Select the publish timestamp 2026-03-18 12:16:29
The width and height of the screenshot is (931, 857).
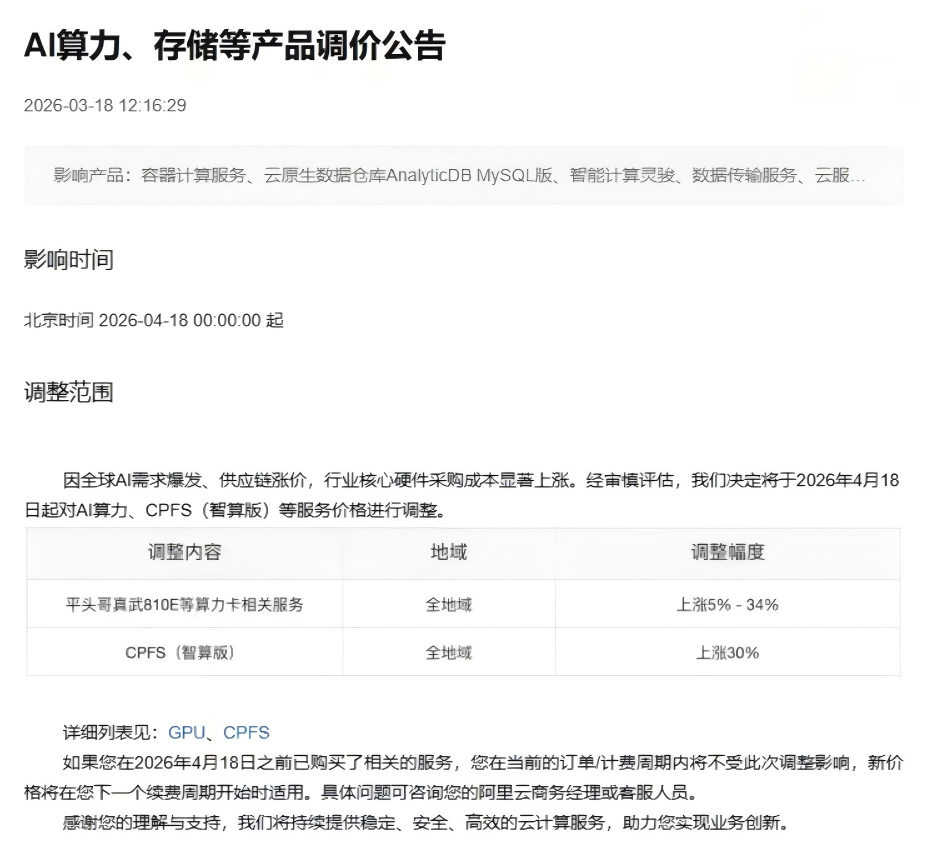tap(105, 106)
